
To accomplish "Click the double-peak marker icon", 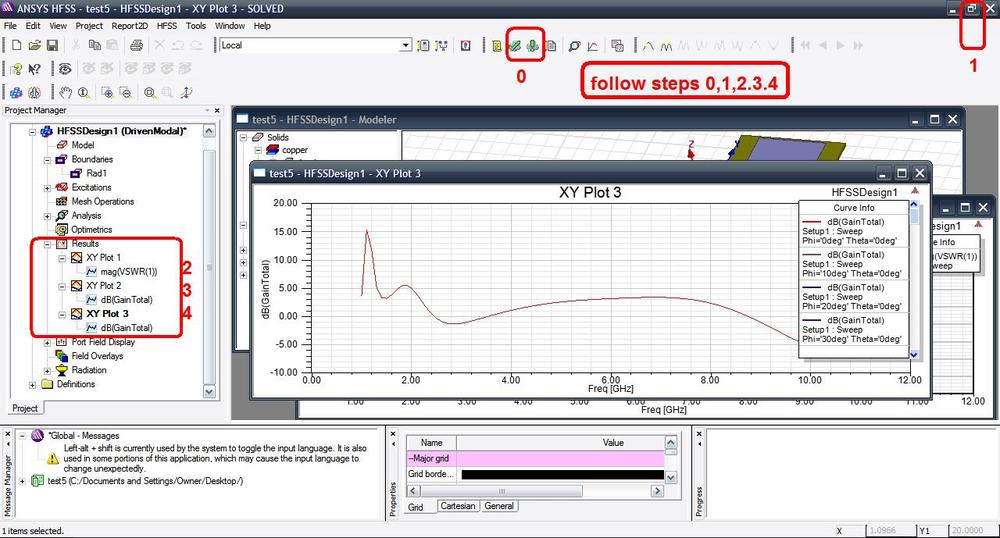I will pos(666,46).
